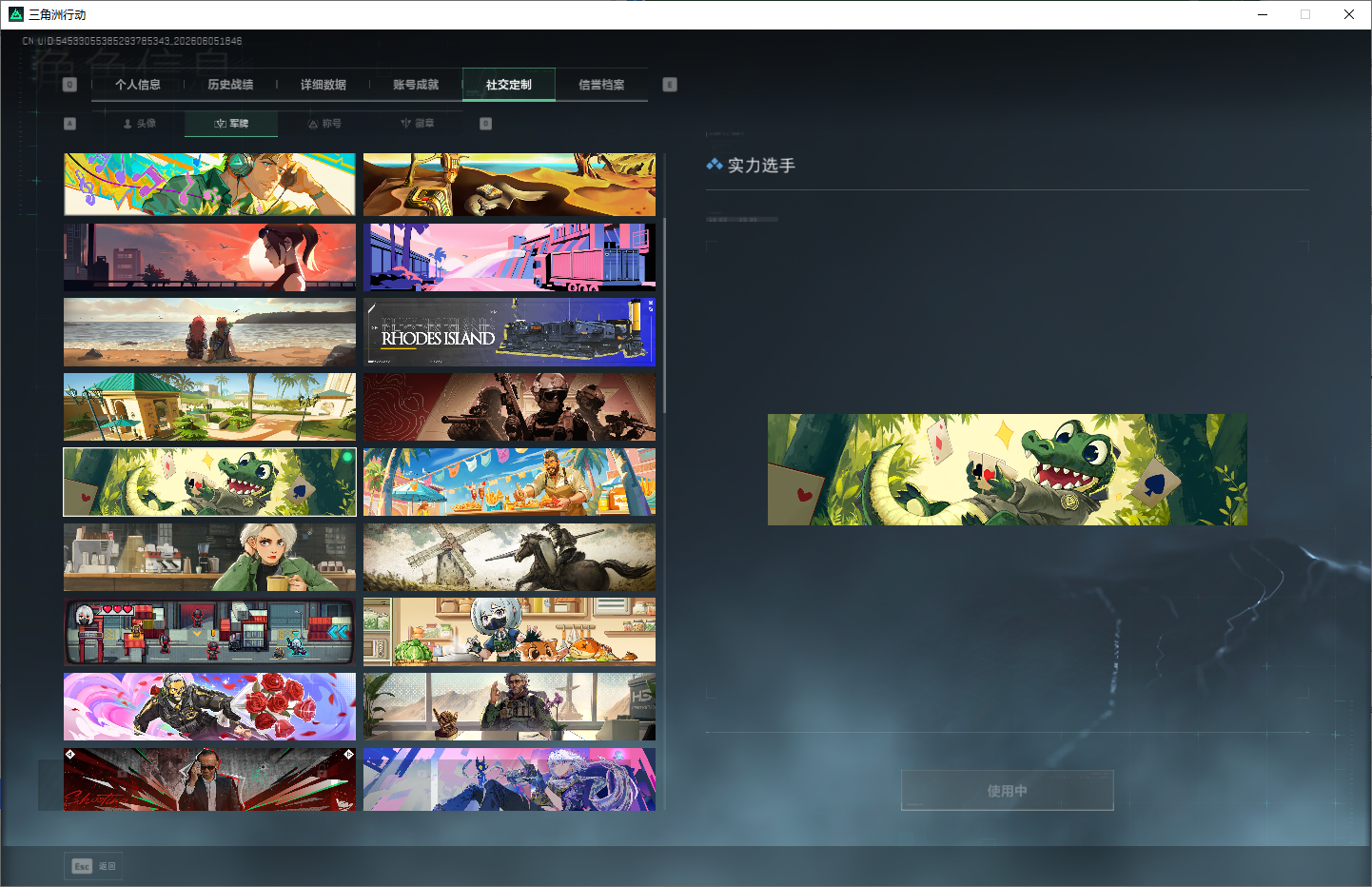Screen dimensions: 1372x887
Task: Open the 信誉档案 tab
Action: (601, 85)
